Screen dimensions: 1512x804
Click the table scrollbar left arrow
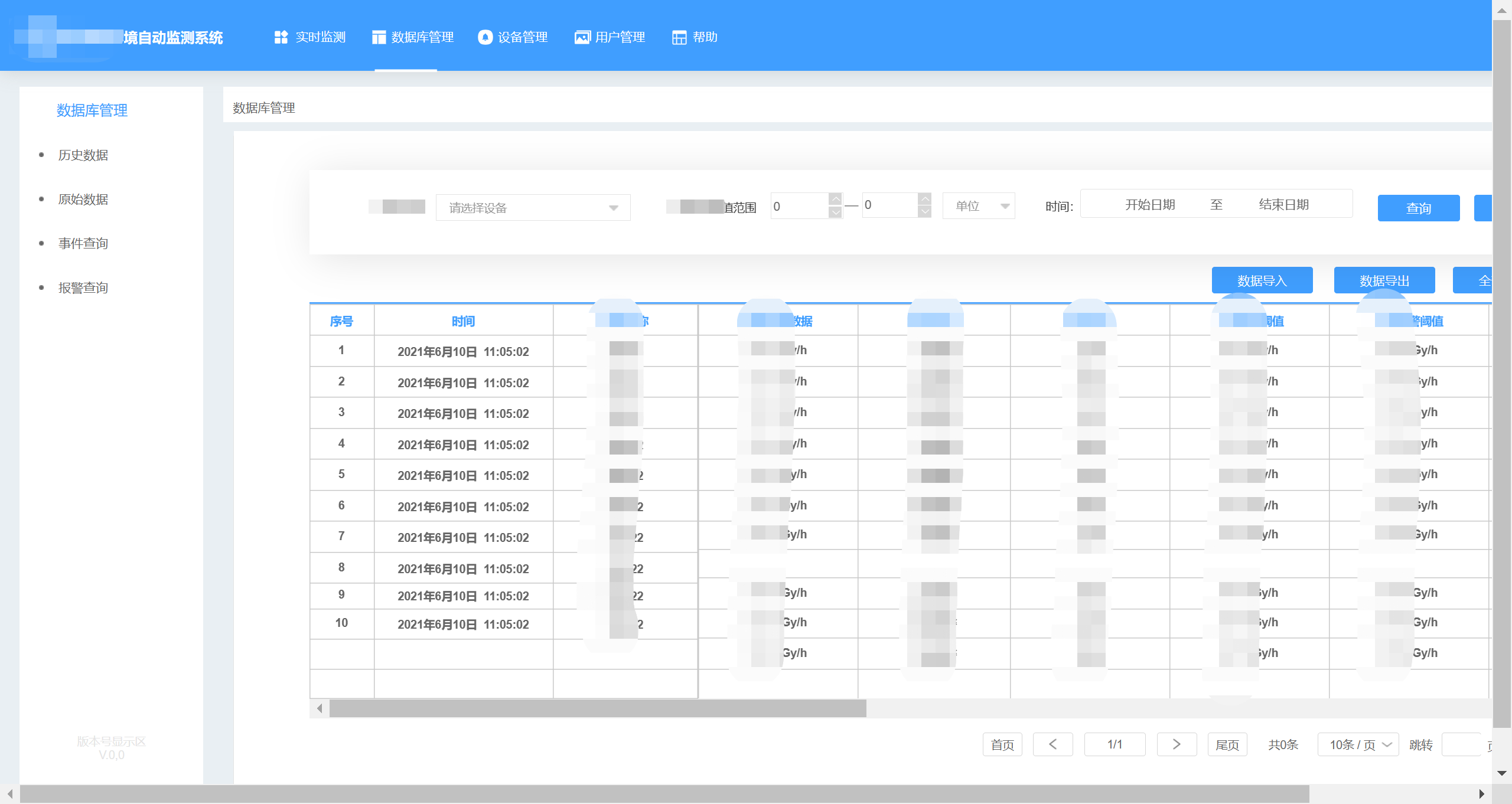point(320,708)
